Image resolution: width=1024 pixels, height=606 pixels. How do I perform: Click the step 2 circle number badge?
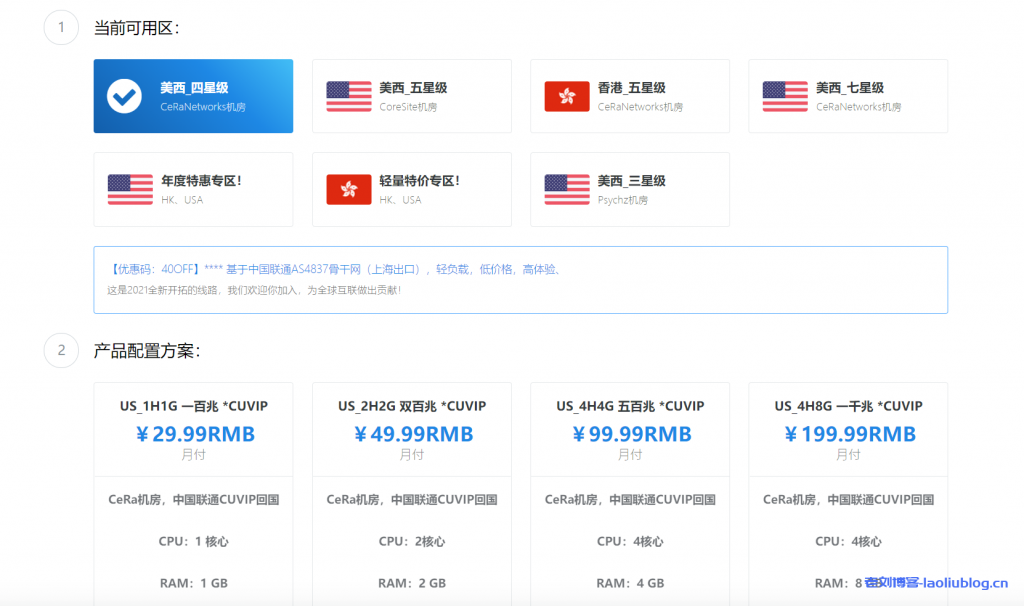click(x=61, y=350)
